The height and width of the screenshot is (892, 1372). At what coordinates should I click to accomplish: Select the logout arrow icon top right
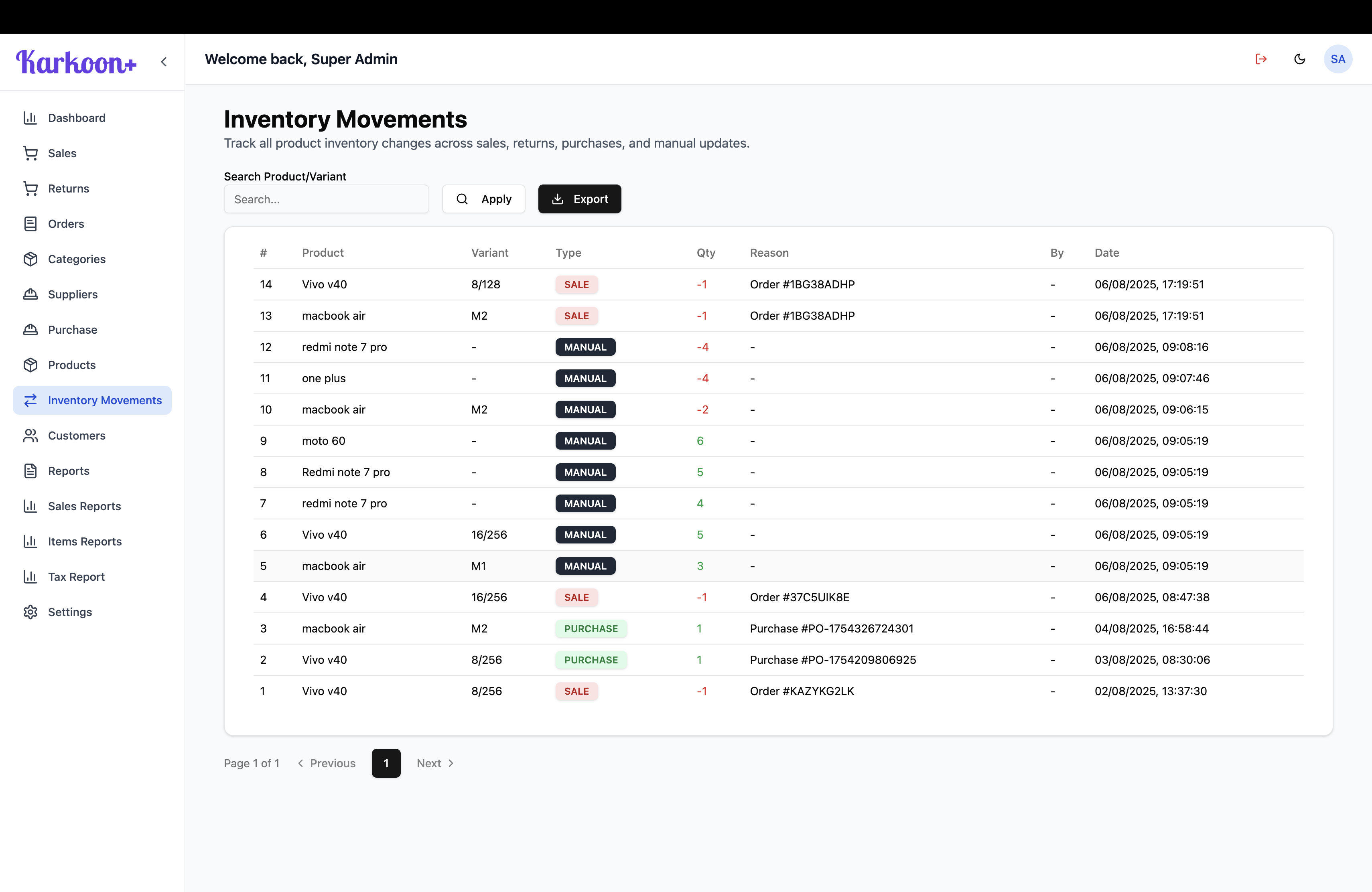1261,59
